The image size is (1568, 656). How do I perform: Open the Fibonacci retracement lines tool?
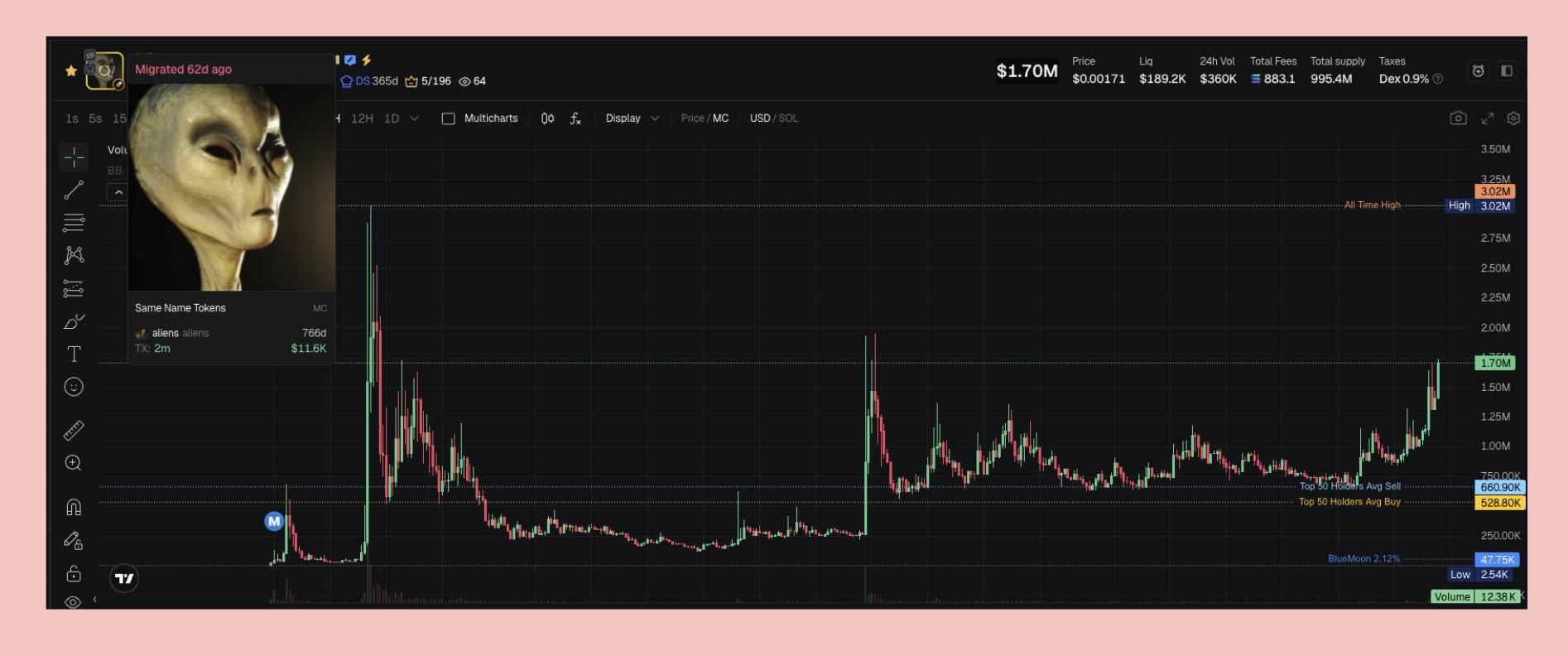point(74,223)
